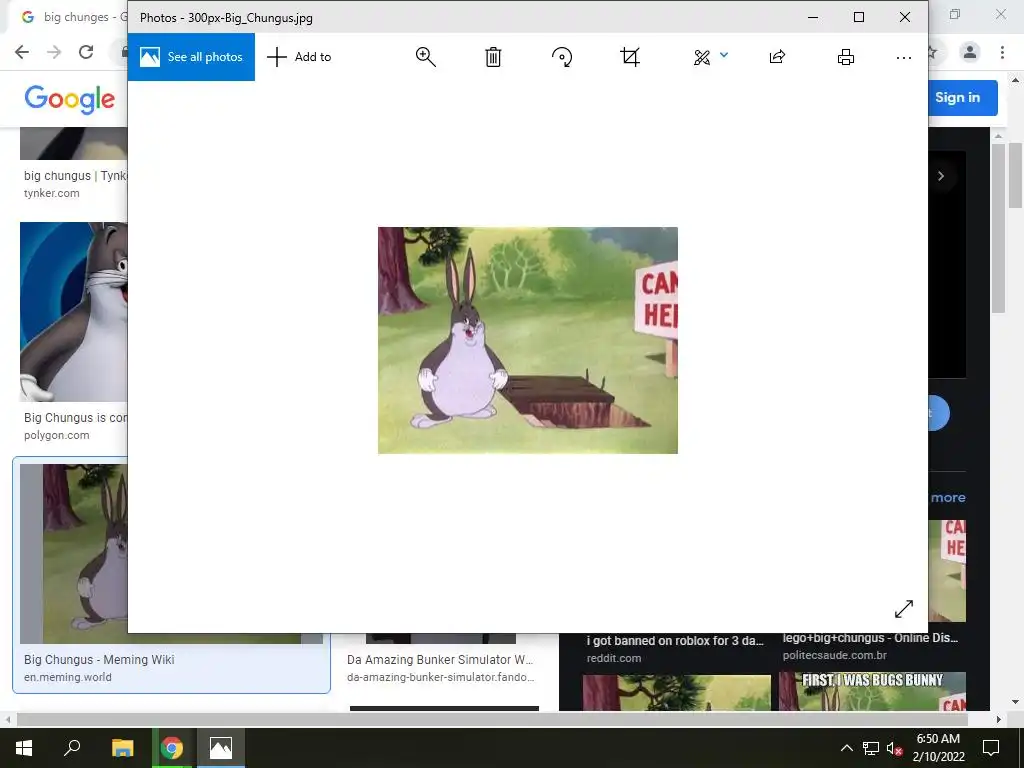Open See all photos view
This screenshot has height=768, width=1024.
pos(191,57)
